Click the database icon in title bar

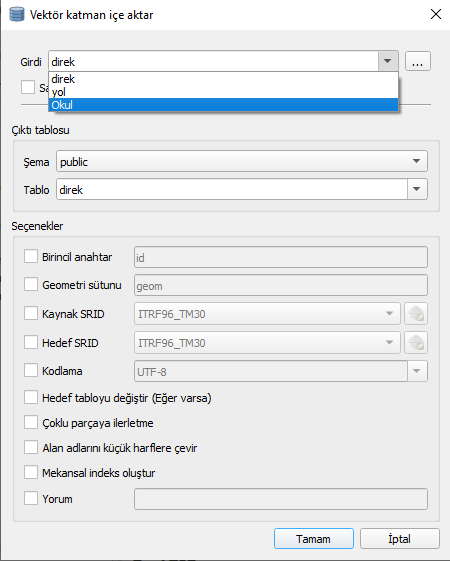[17, 15]
